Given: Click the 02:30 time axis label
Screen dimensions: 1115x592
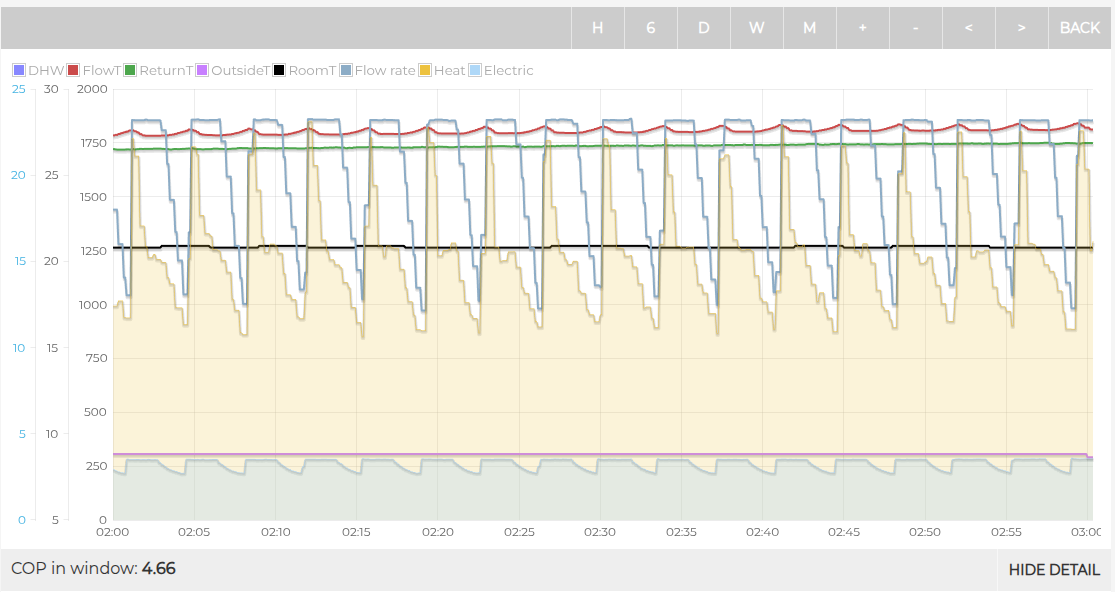Looking at the screenshot, I should click(x=599, y=533).
